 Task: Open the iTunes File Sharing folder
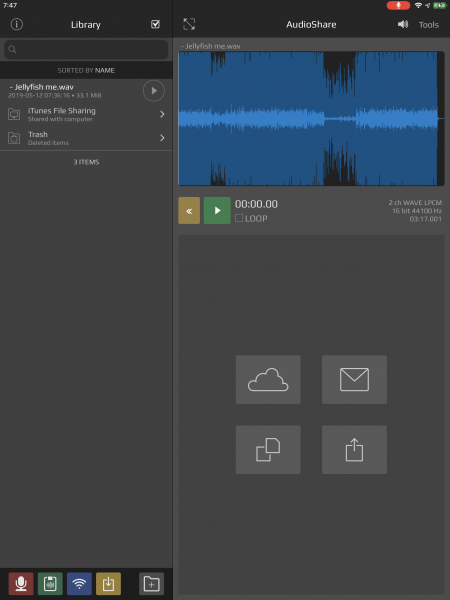click(86, 114)
